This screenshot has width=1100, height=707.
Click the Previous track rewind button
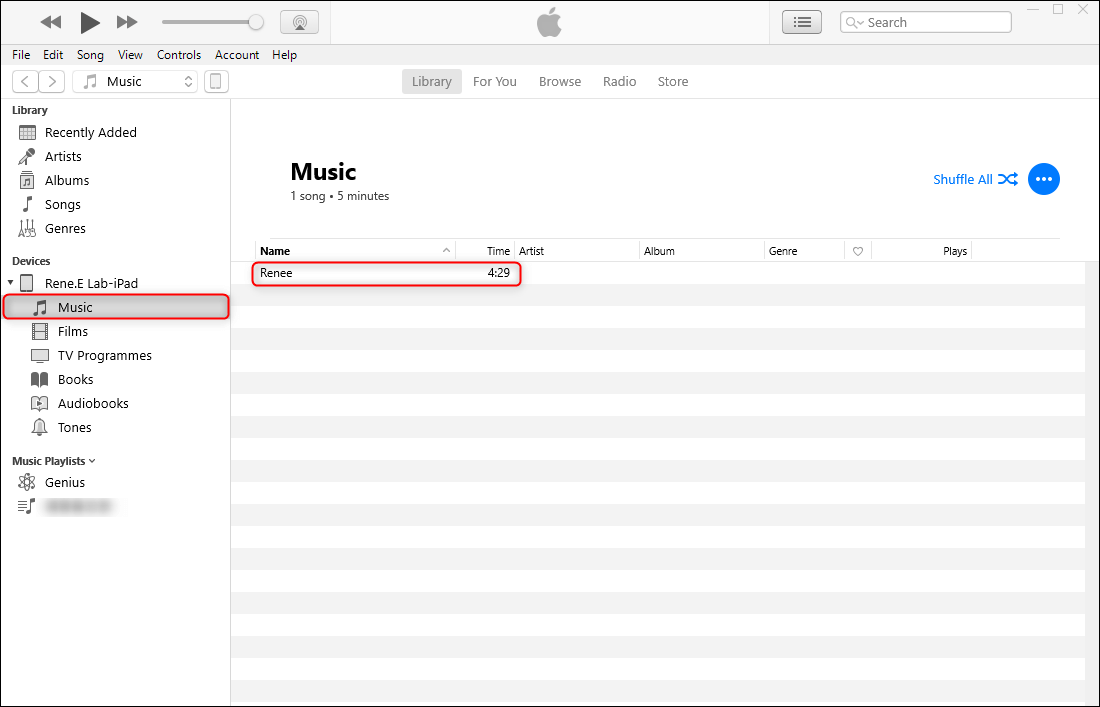[x=51, y=22]
